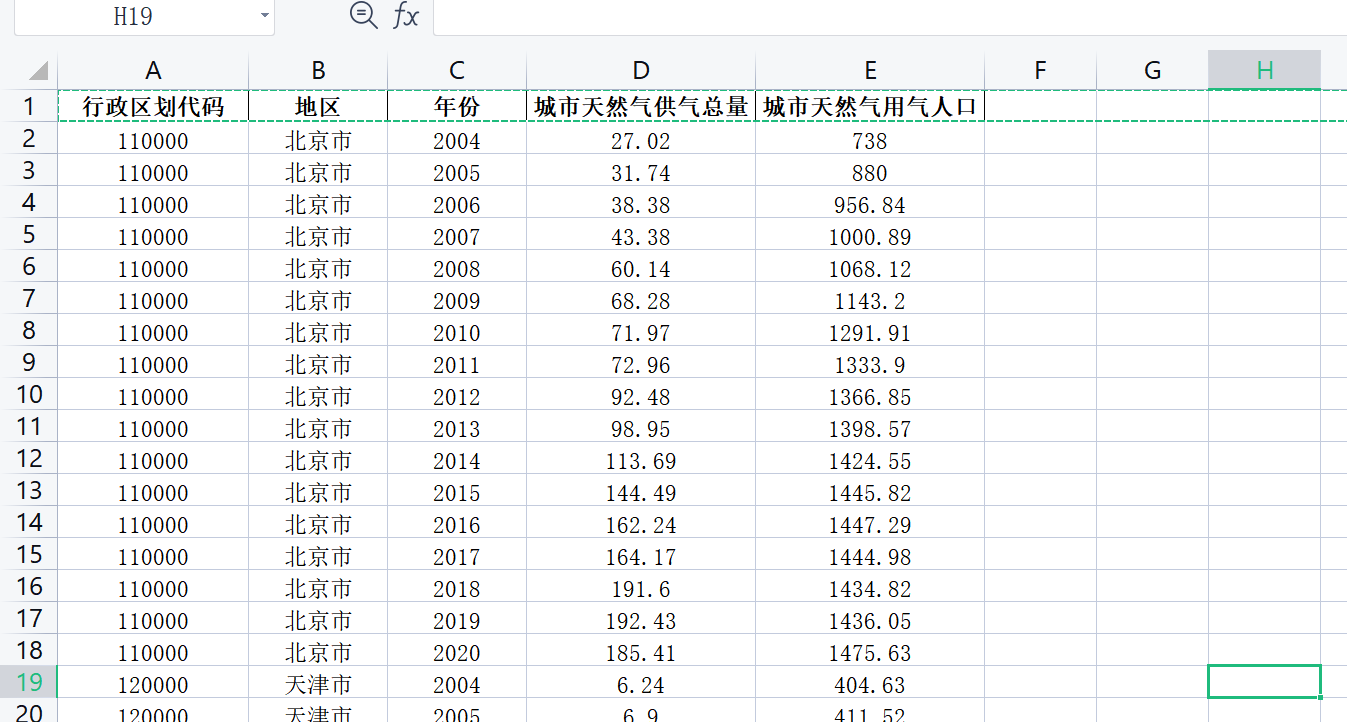Click the select-all corner triangle
The width and height of the screenshot is (1347, 722).
coord(38,70)
